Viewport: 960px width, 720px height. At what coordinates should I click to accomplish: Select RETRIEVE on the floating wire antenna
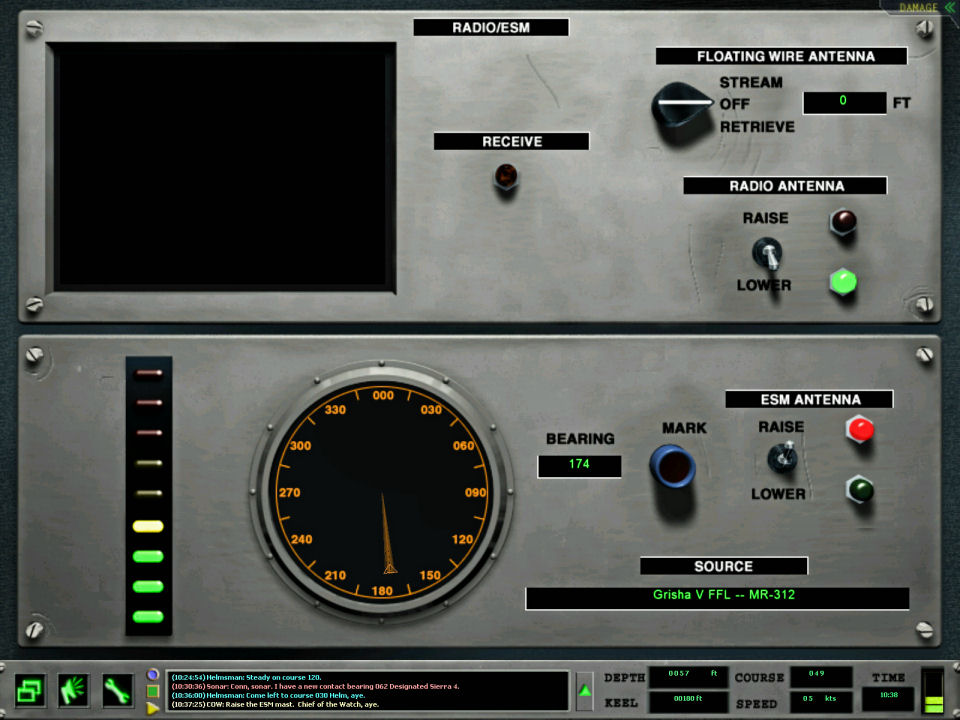click(757, 127)
